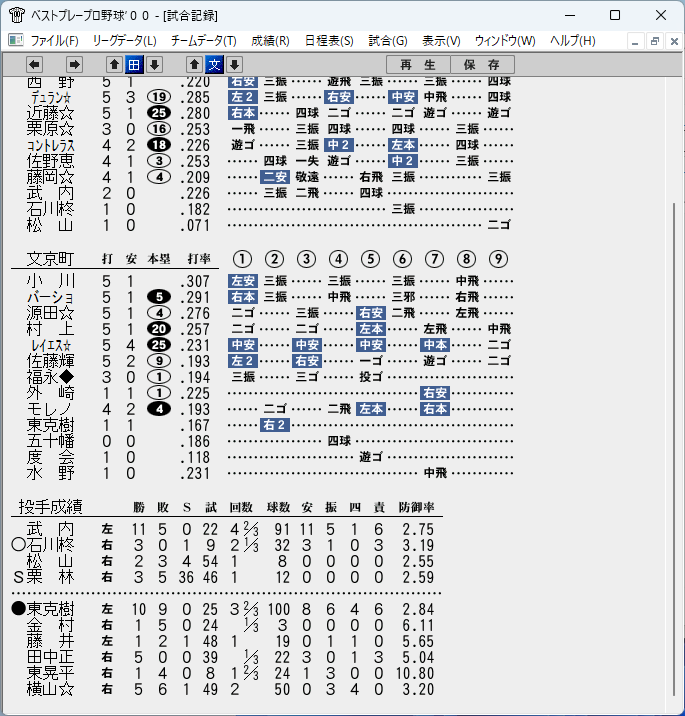Open the リーグデータ(L) menu
Screen dimensions: 685x716
124,41
